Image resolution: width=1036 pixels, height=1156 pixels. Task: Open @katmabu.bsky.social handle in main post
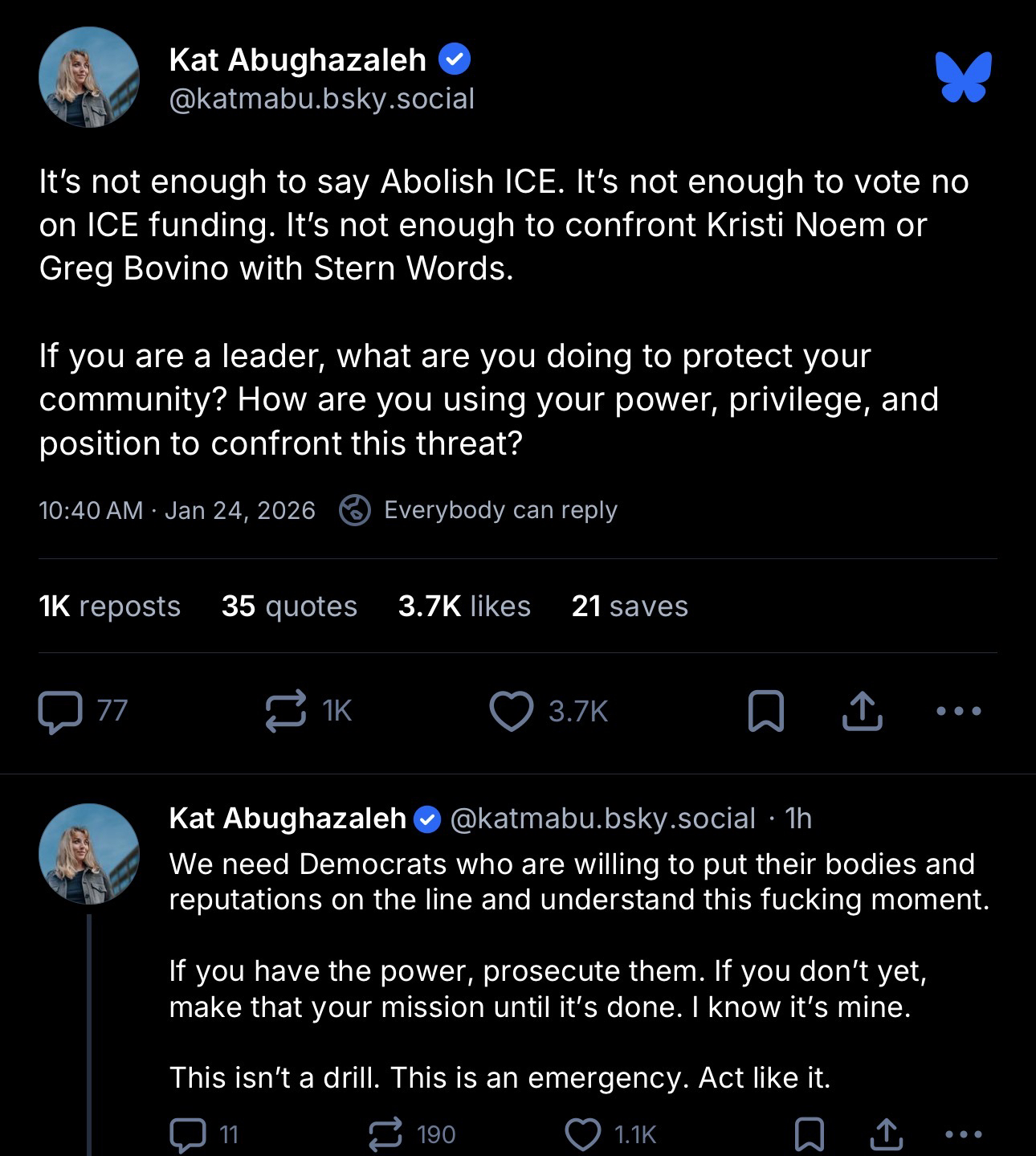[x=322, y=99]
